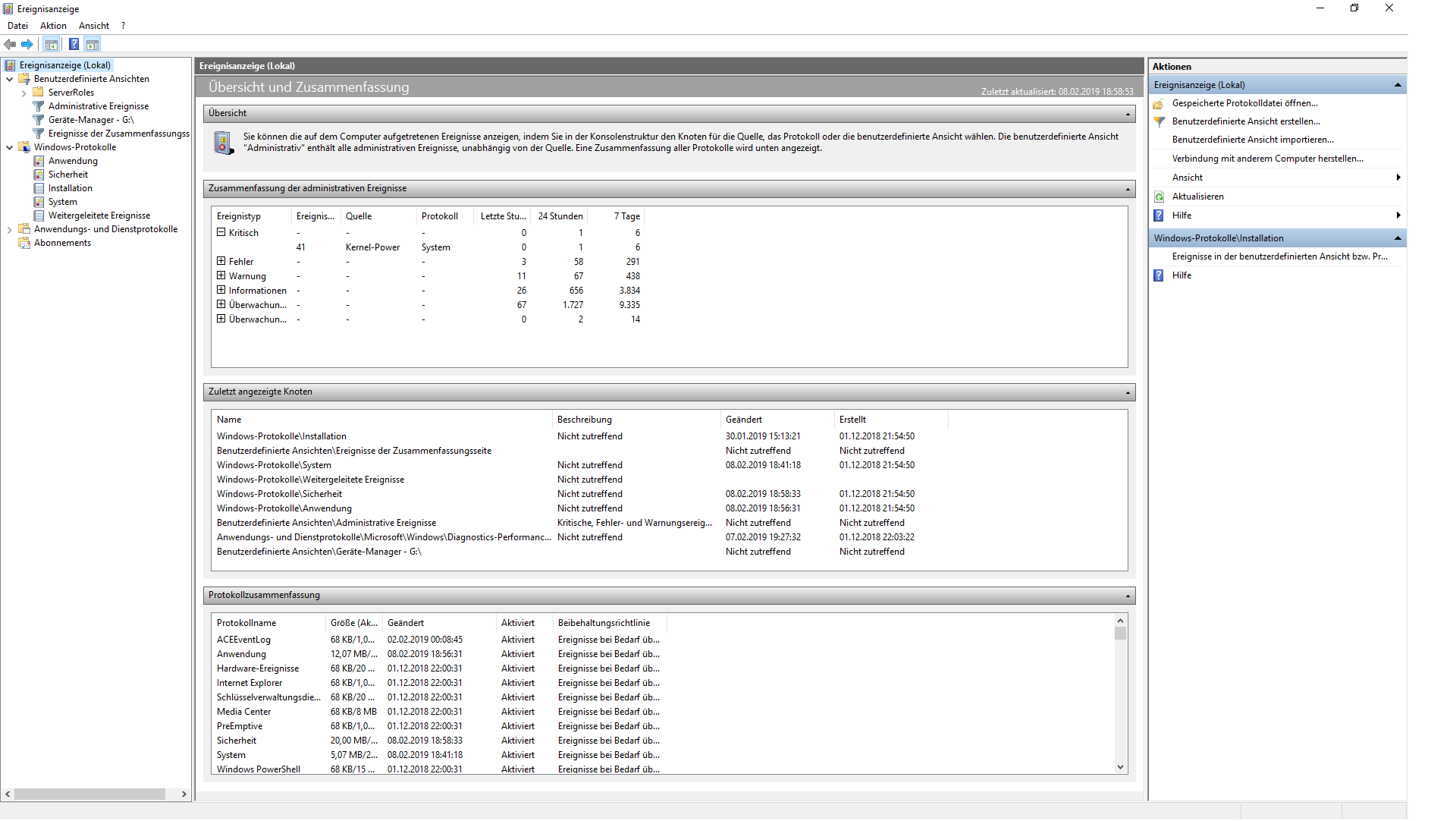Expand the Warnung event type row
The width and height of the screenshot is (1456, 821).
pyautogui.click(x=221, y=276)
